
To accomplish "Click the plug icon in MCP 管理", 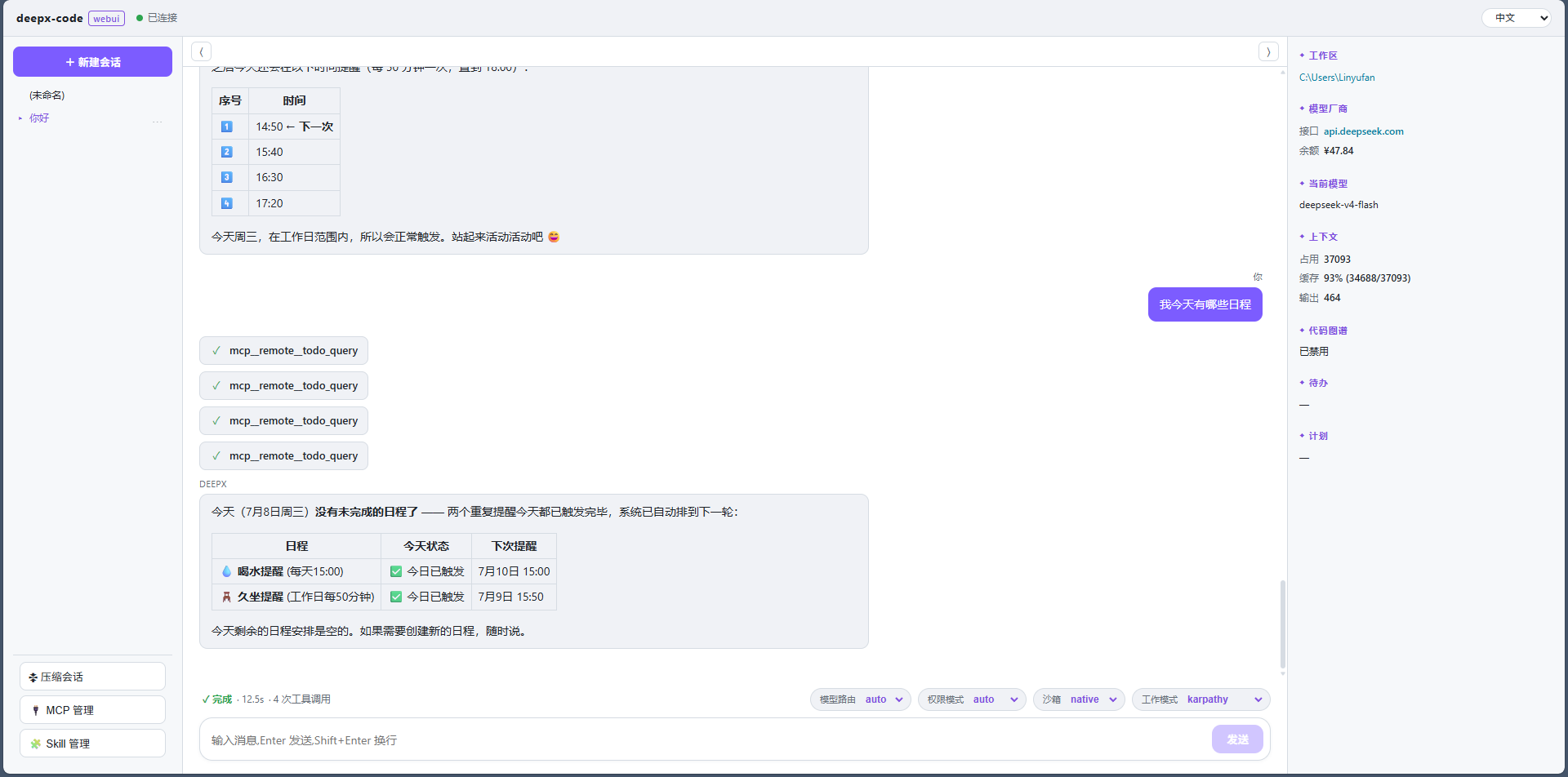I will [x=36, y=711].
